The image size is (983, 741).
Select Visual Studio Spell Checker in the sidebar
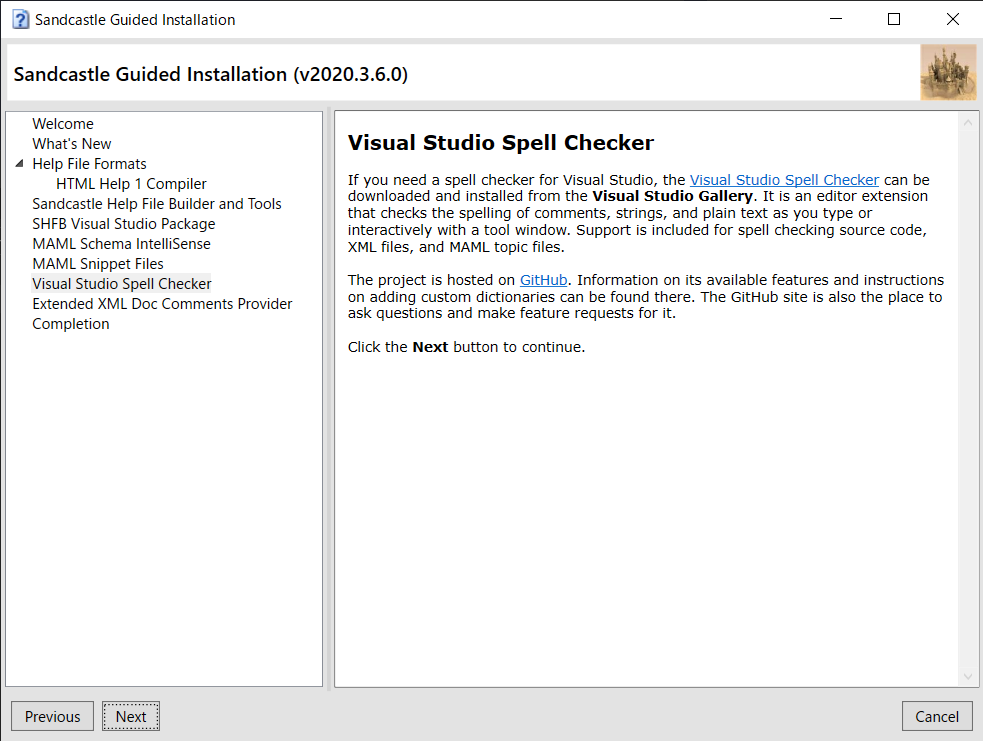click(121, 283)
